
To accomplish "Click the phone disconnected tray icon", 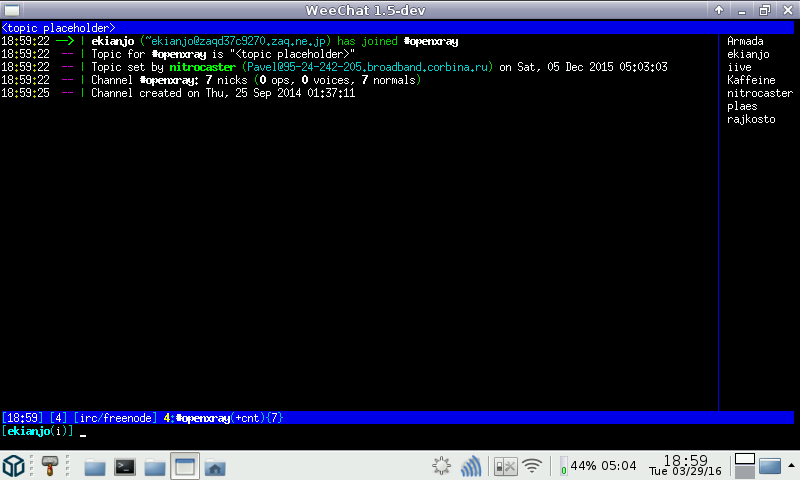I will (505, 466).
